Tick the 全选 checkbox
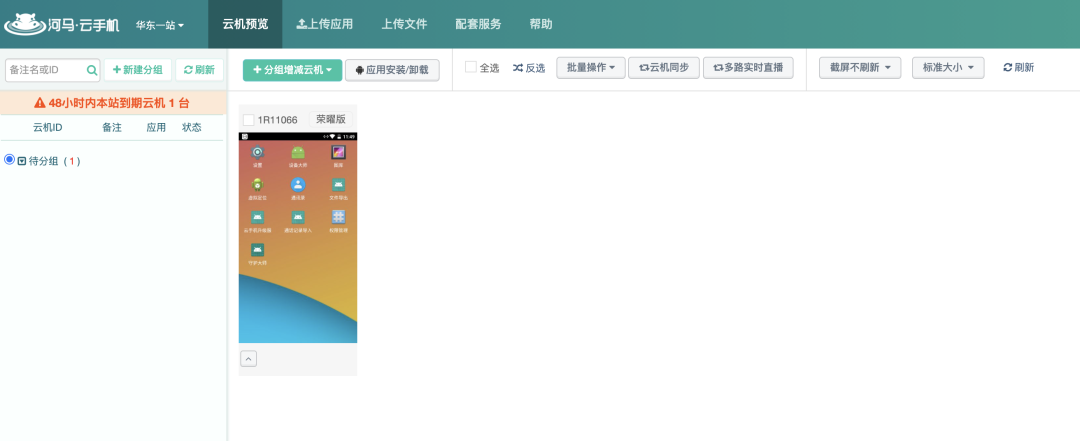 tap(470, 67)
